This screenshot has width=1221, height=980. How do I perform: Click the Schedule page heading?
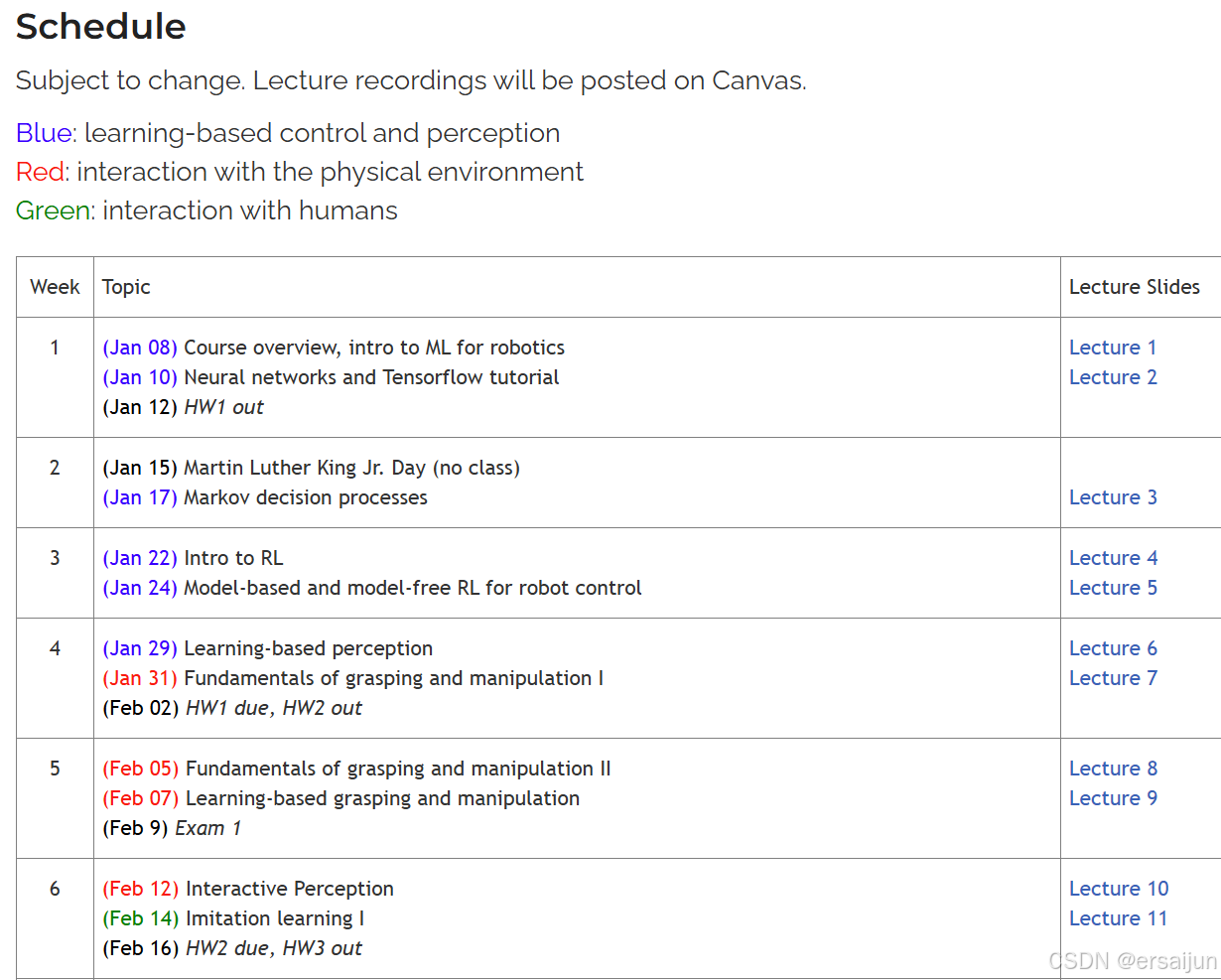(x=99, y=27)
